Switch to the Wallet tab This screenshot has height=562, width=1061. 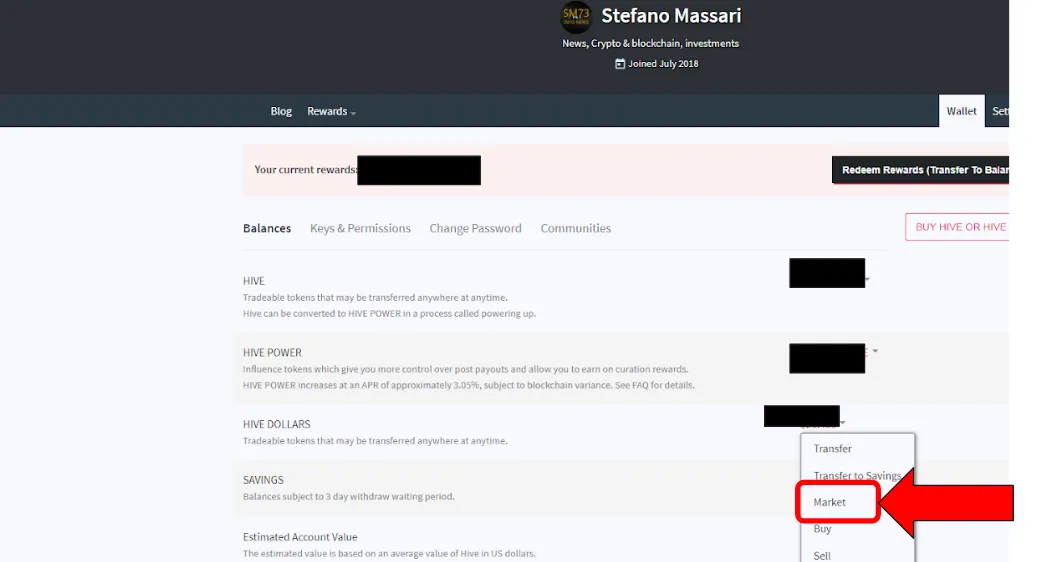(x=961, y=111)
